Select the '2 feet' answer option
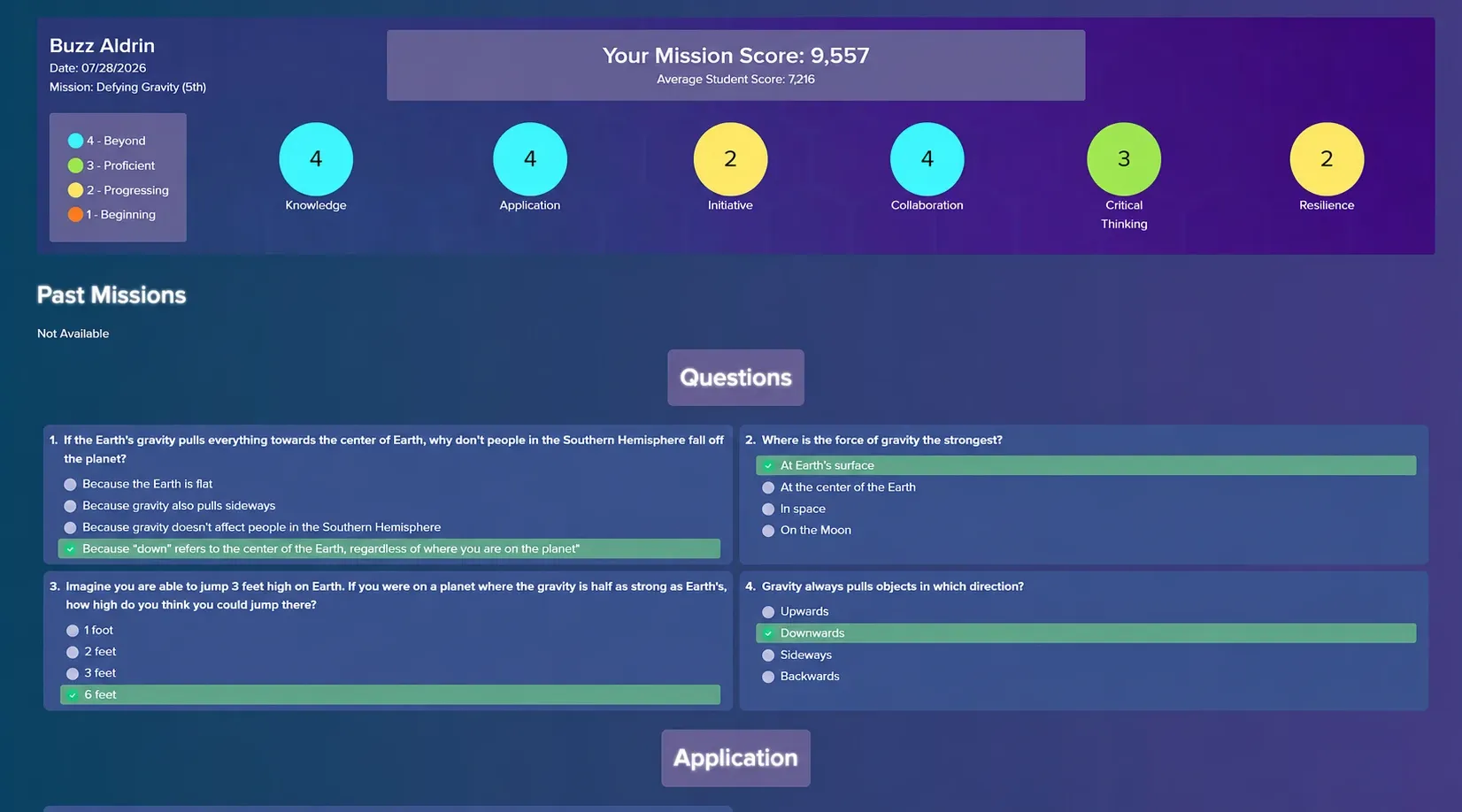 [x=73, y=652]
